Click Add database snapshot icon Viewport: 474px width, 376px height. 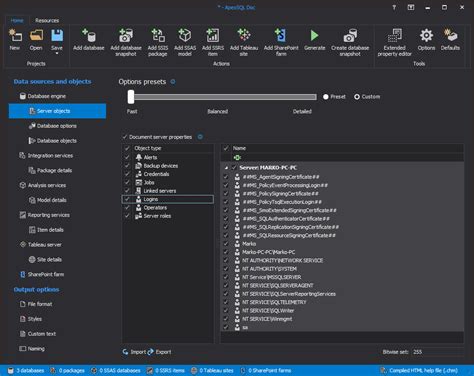[126, 35]
